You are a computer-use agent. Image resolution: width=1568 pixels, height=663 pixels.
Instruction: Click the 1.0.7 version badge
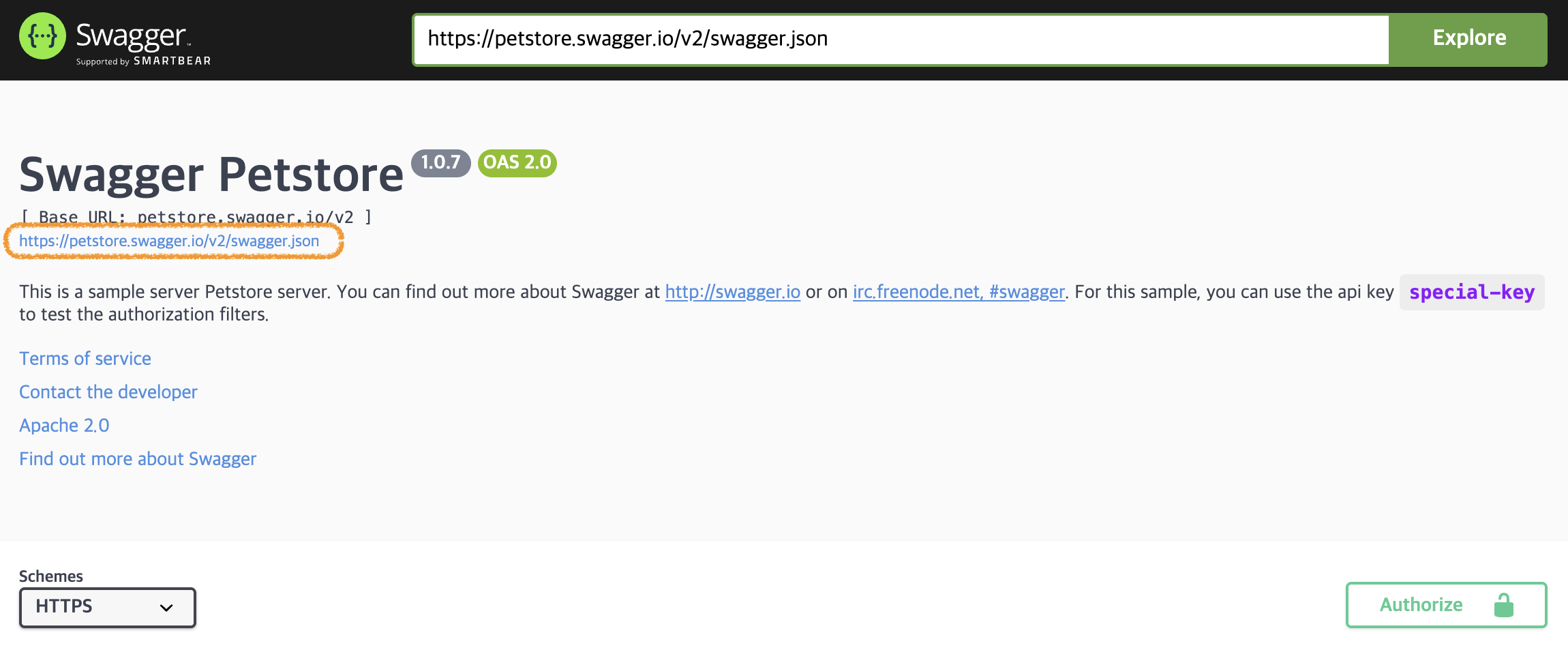440,163
